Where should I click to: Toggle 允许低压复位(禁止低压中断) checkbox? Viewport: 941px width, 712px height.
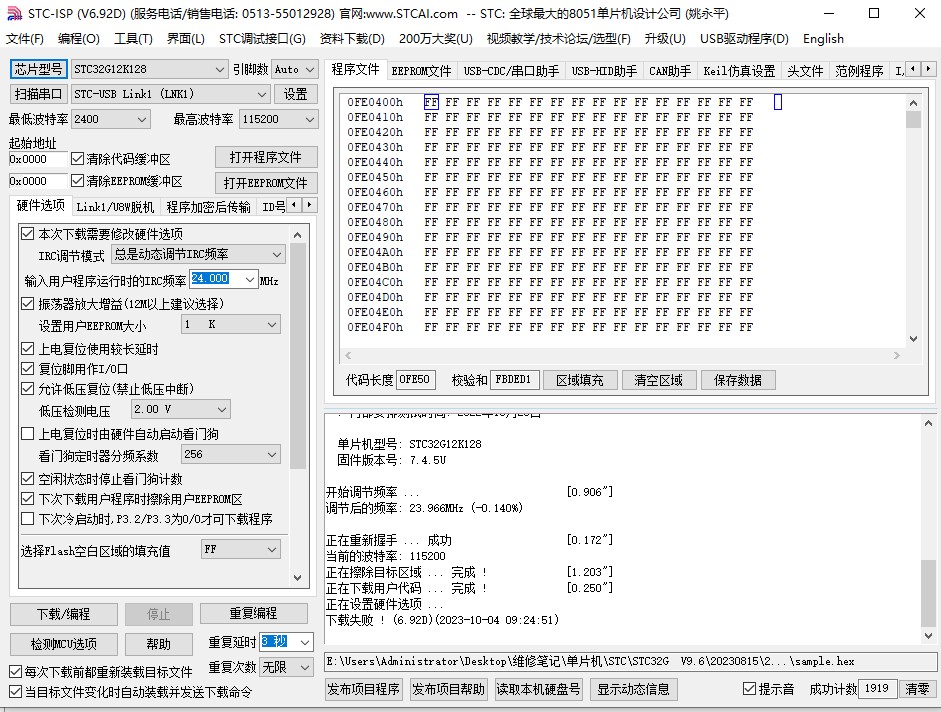tap(28, 388)
